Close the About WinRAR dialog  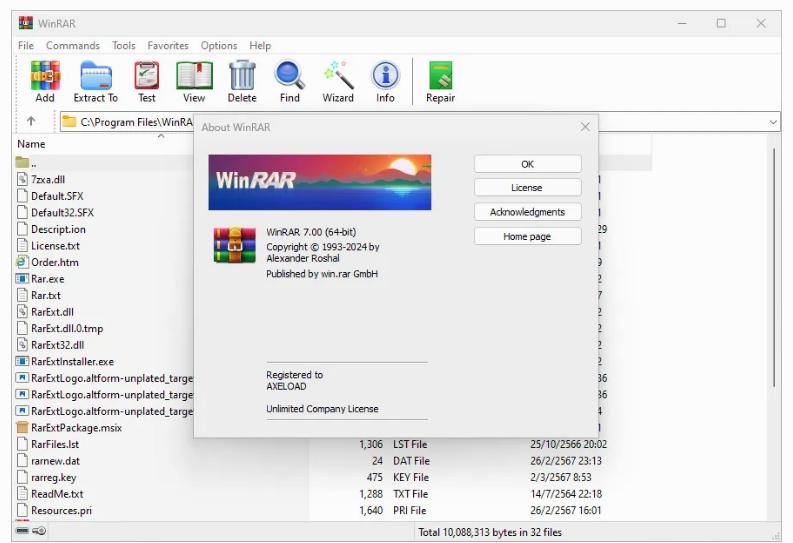pyautogui.click(x=585, y=127)
